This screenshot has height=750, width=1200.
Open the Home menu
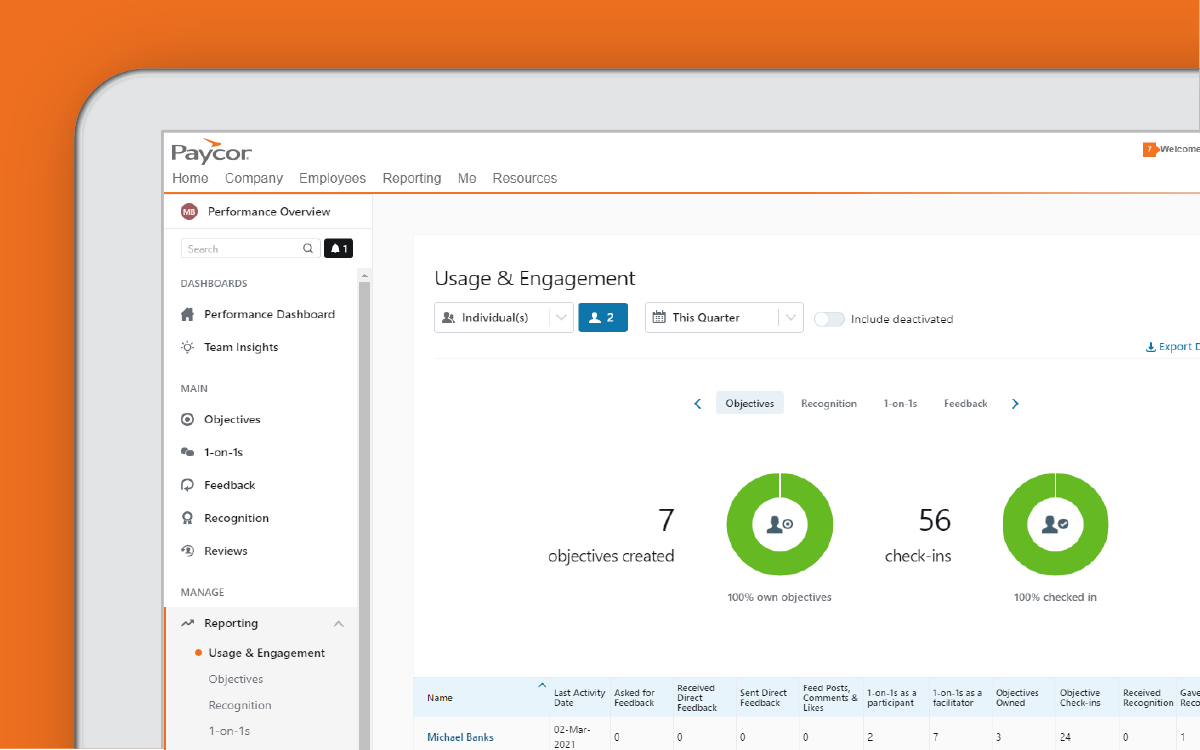coord(191,178)
